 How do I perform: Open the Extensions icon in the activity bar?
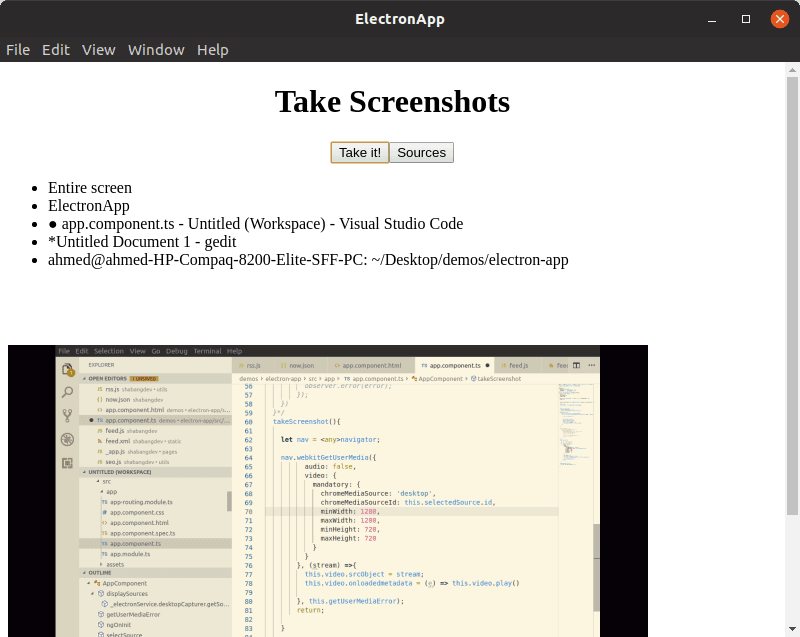click(66, 463)
